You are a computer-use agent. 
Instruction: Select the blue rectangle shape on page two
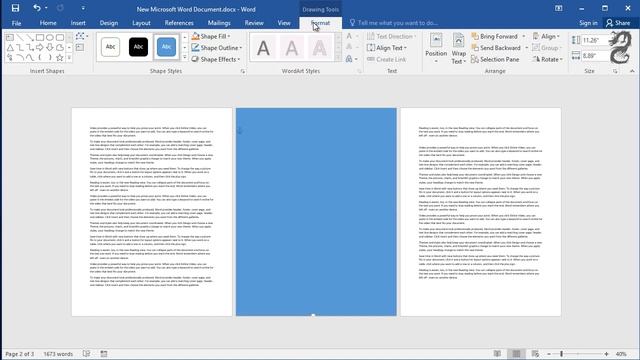coord(316,212)
